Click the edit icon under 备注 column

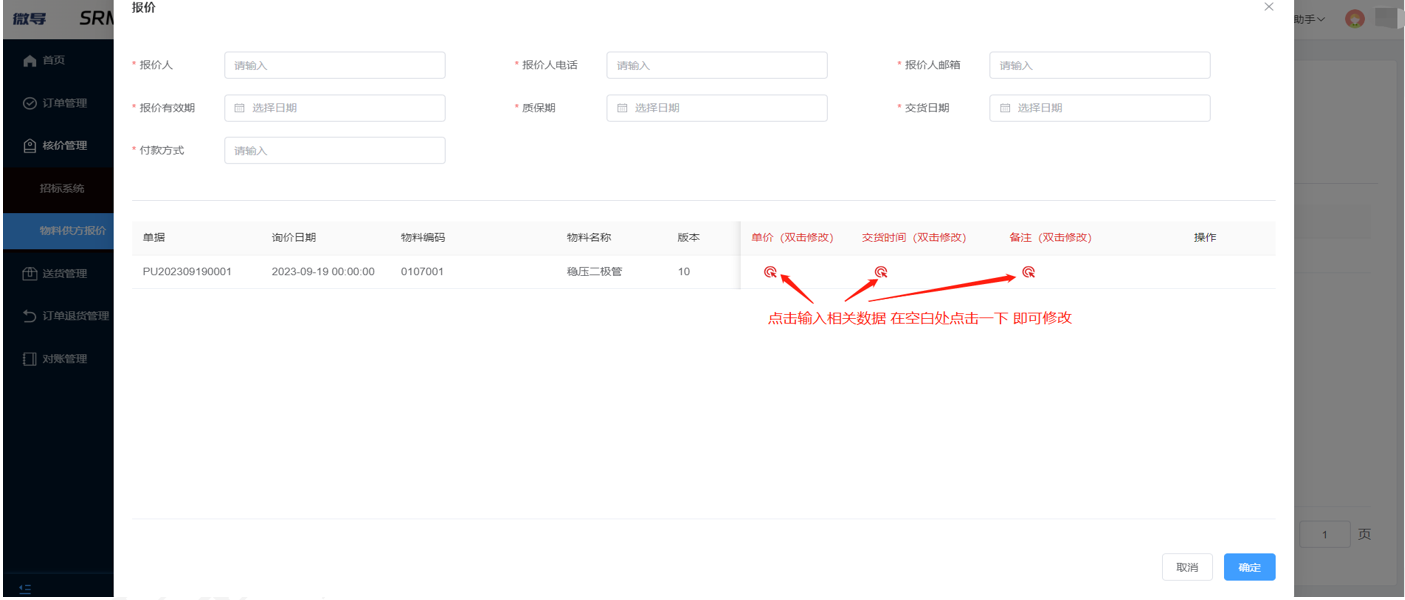coord(1027,270)
